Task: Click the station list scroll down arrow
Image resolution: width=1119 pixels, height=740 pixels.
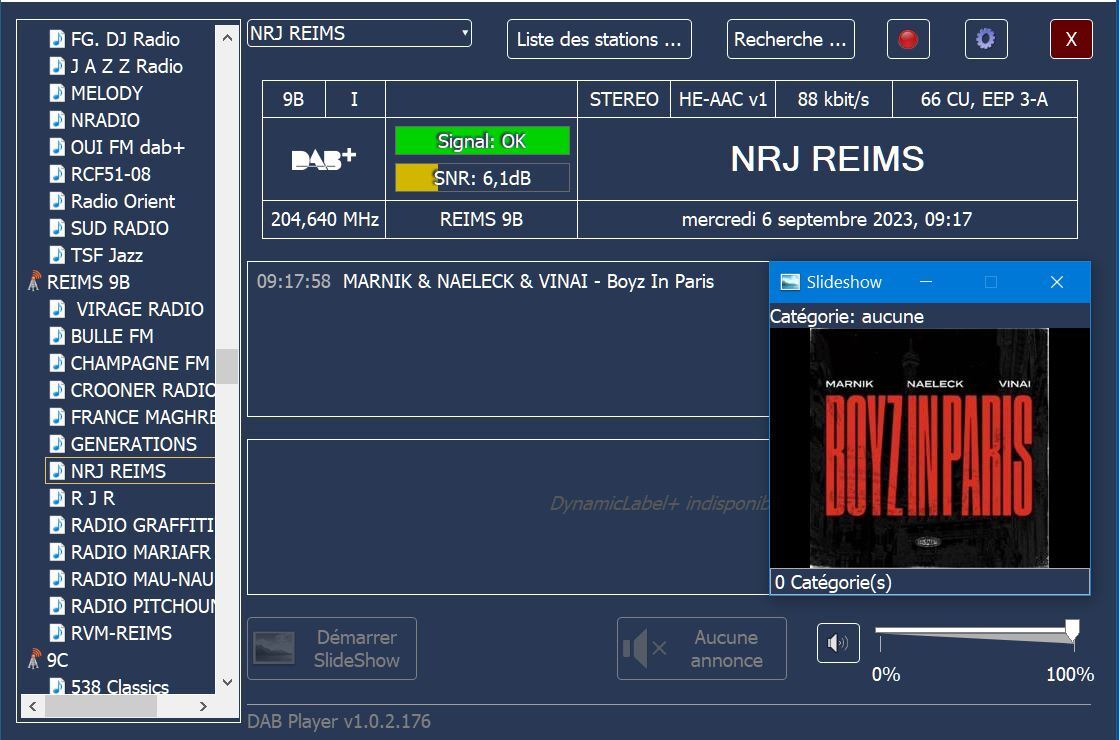Action: (x=227, y=682)
